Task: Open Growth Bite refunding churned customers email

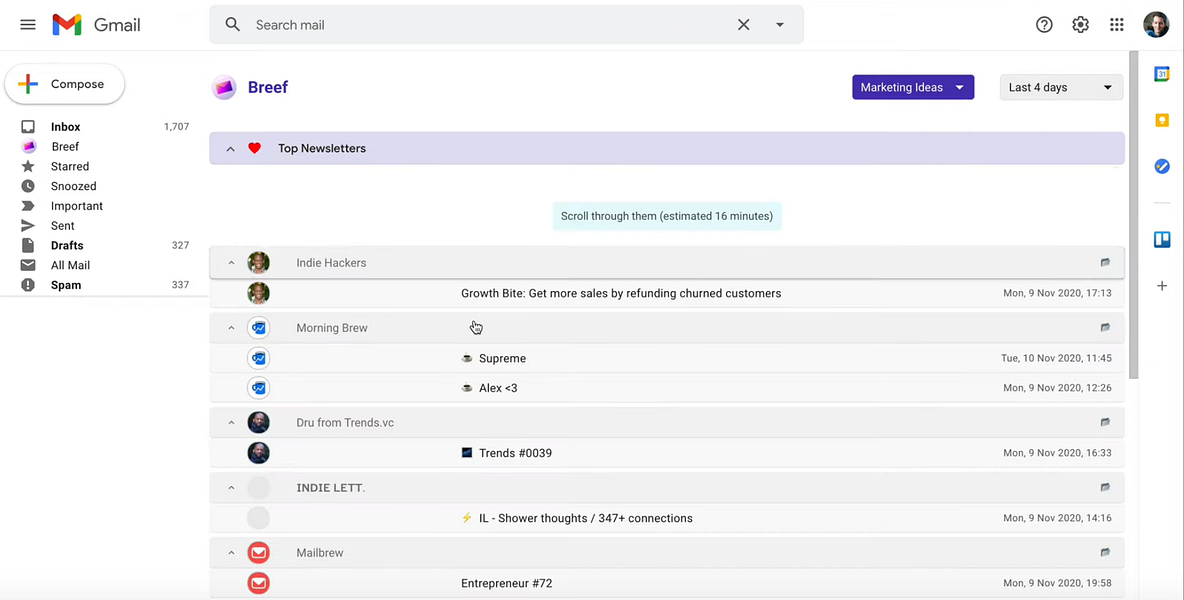Action: [667, 293]
